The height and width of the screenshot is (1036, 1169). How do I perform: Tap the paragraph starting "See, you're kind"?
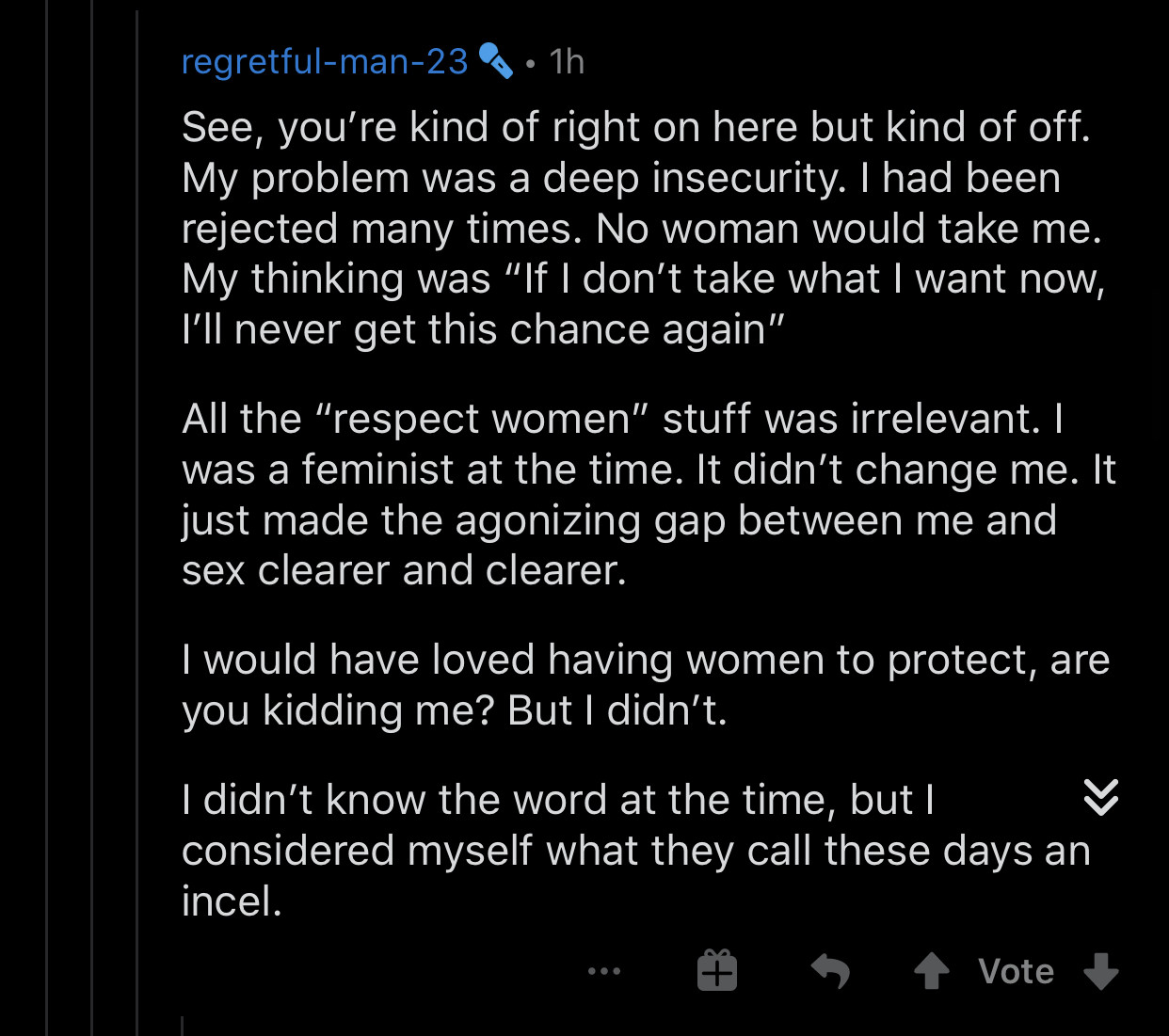pos(640,228)
